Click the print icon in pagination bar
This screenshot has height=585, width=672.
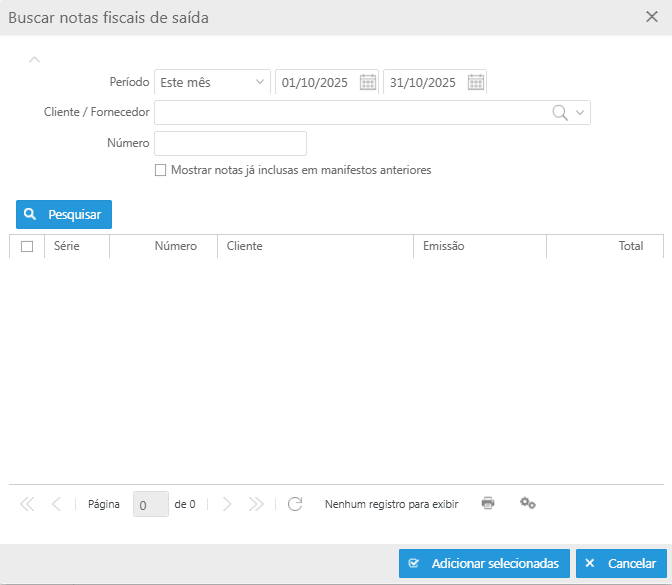pyautogui.click(x=488, y=503)
